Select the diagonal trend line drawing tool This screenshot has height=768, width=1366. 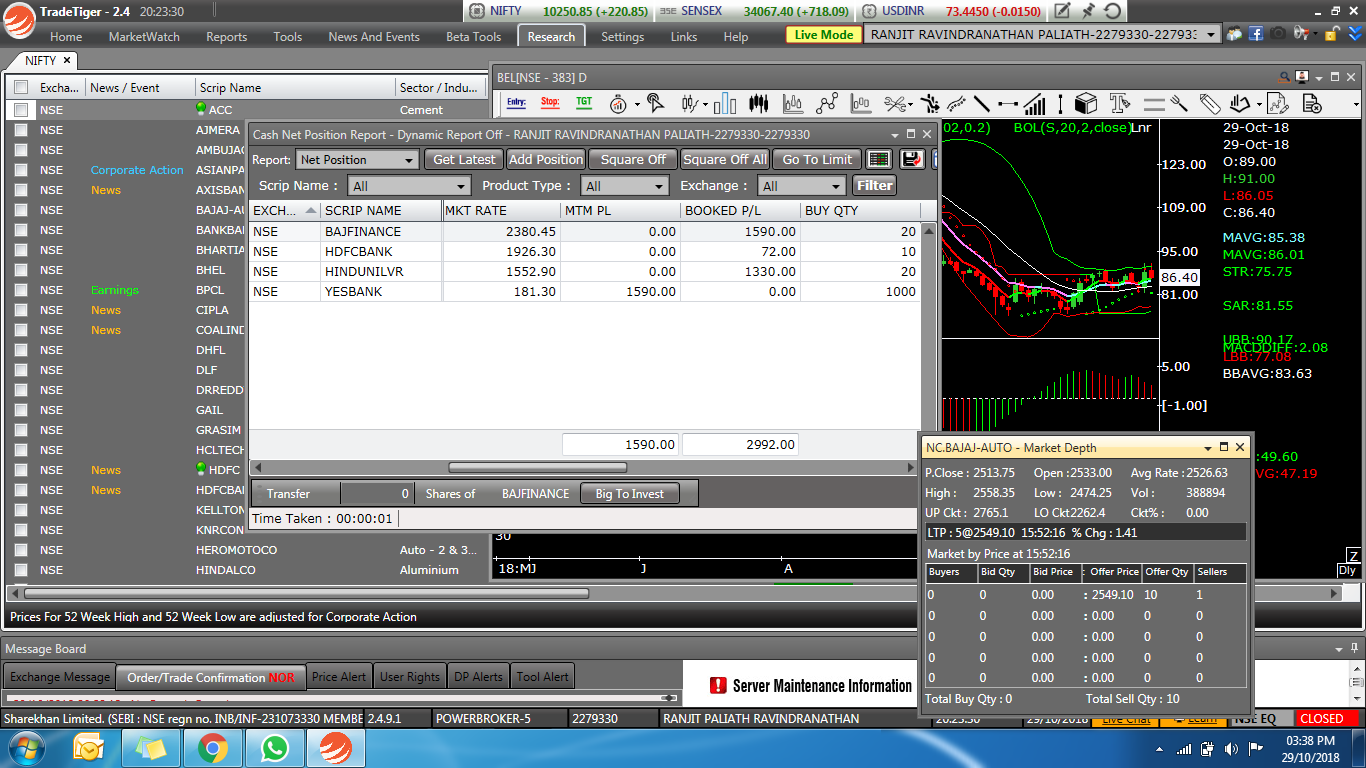coord(982,103)
